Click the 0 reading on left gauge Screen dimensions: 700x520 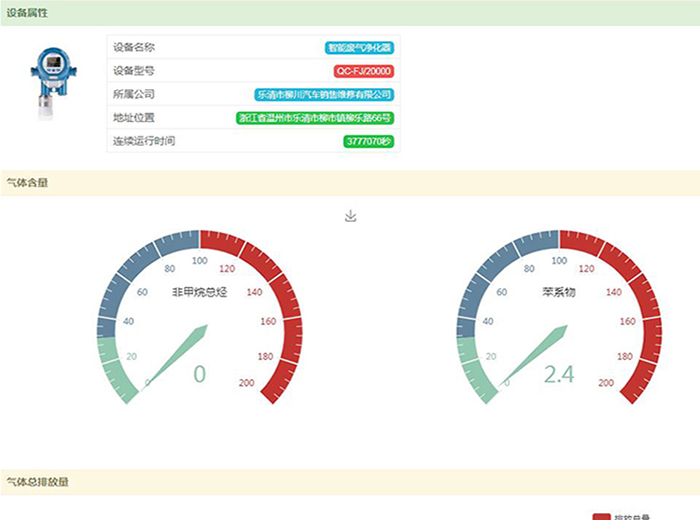199,374
